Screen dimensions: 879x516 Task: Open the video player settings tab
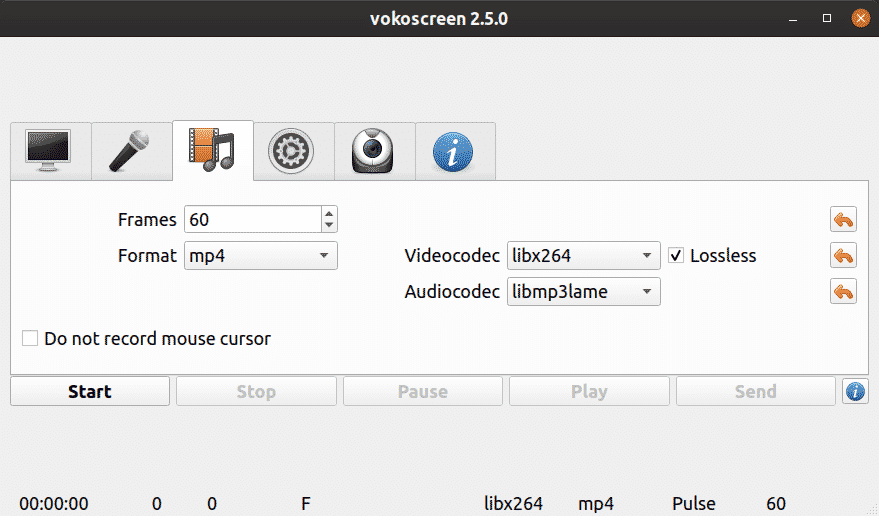292,151
